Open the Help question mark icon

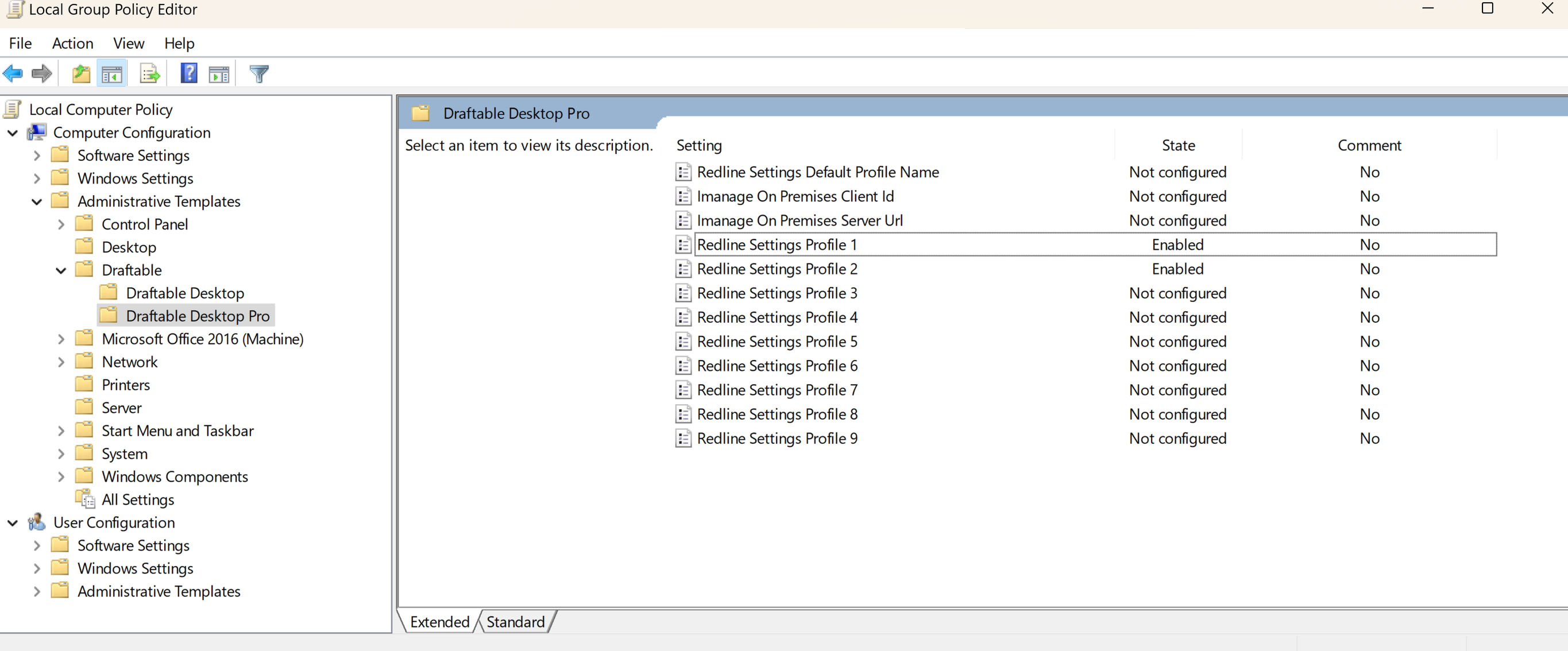pyautogui.click(x=190, y=73)
